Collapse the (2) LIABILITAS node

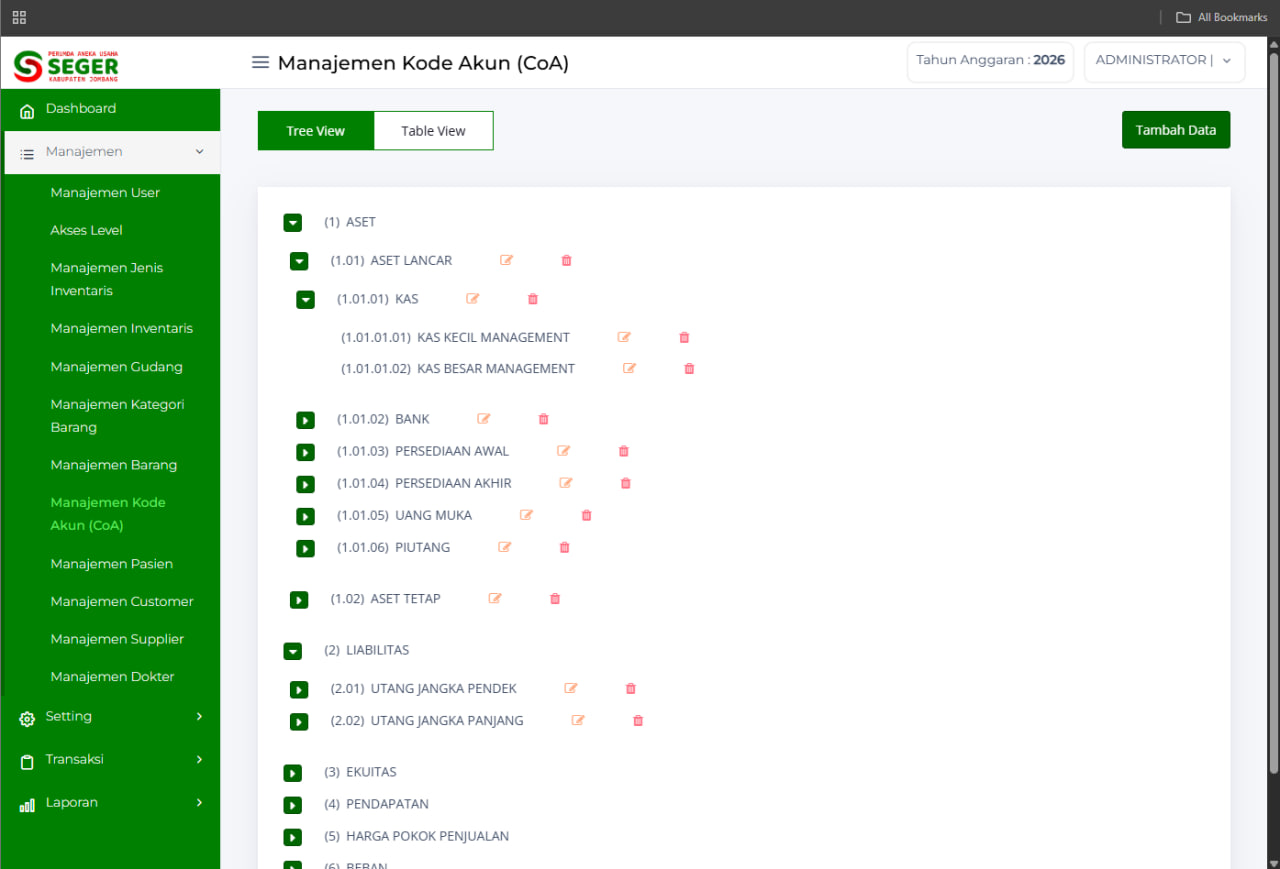293,651
